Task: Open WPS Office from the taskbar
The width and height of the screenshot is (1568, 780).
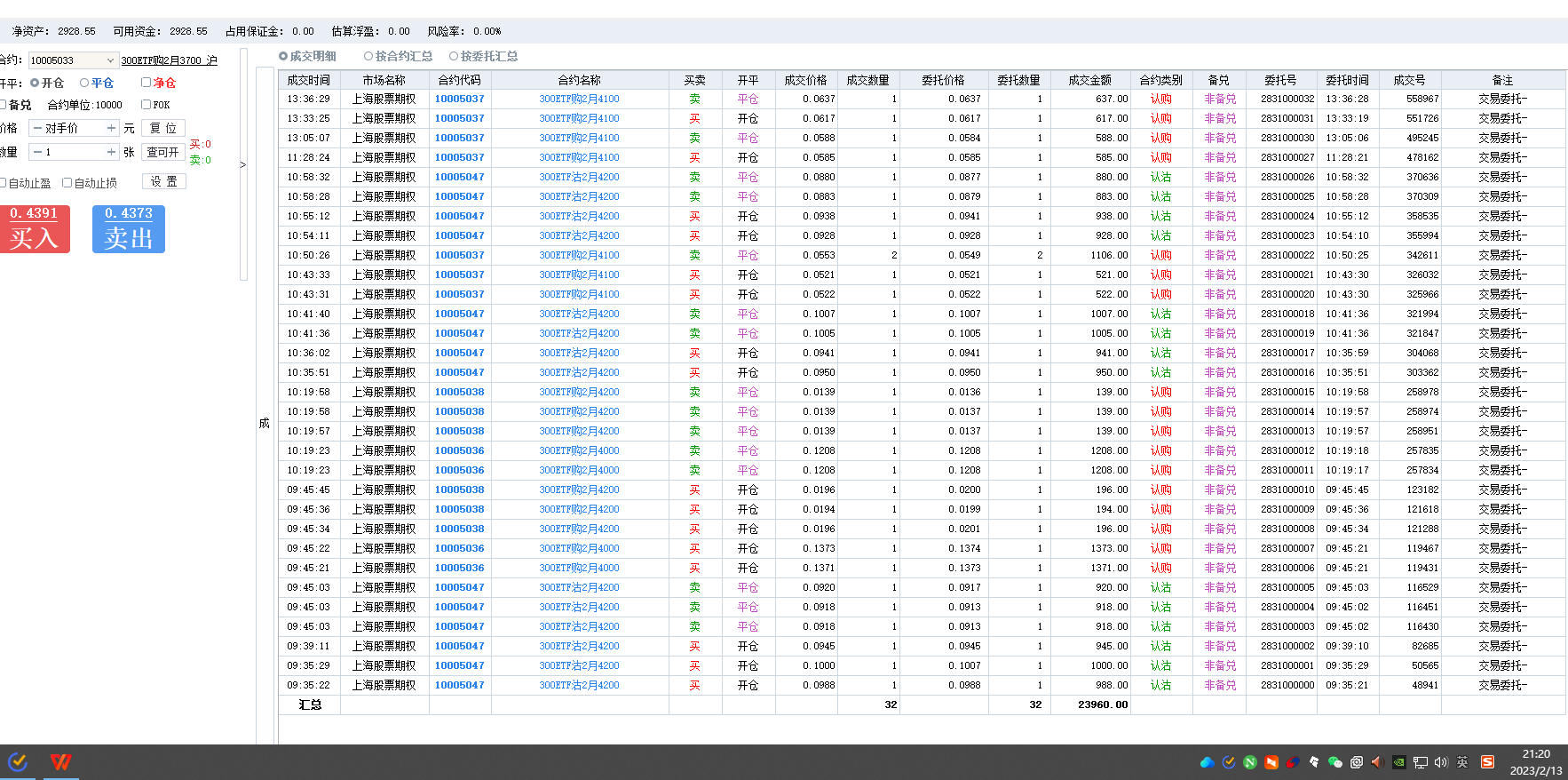Action: (x=60, y=762)
